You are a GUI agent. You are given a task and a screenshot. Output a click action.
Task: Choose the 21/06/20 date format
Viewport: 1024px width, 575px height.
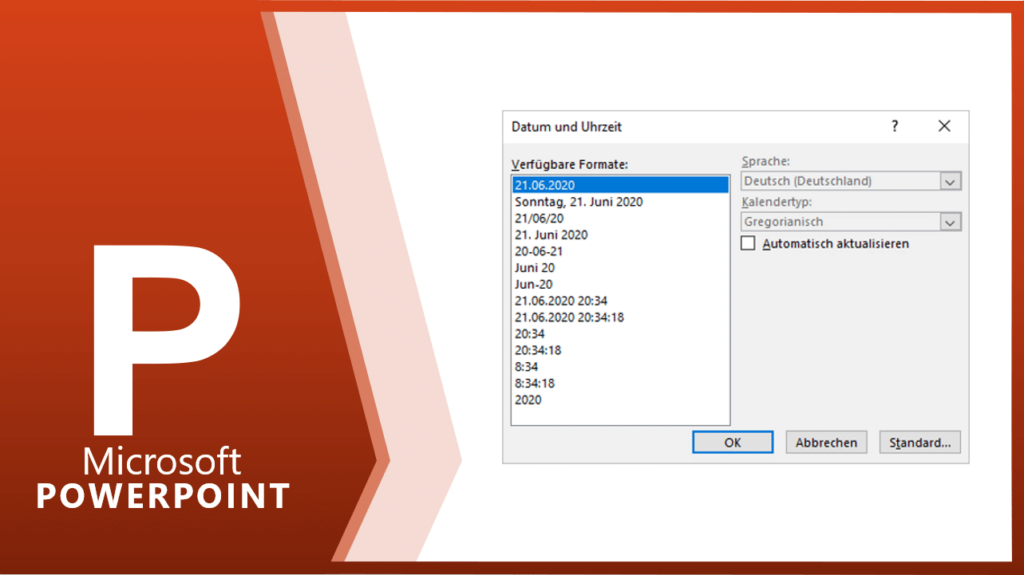point(620,218)
